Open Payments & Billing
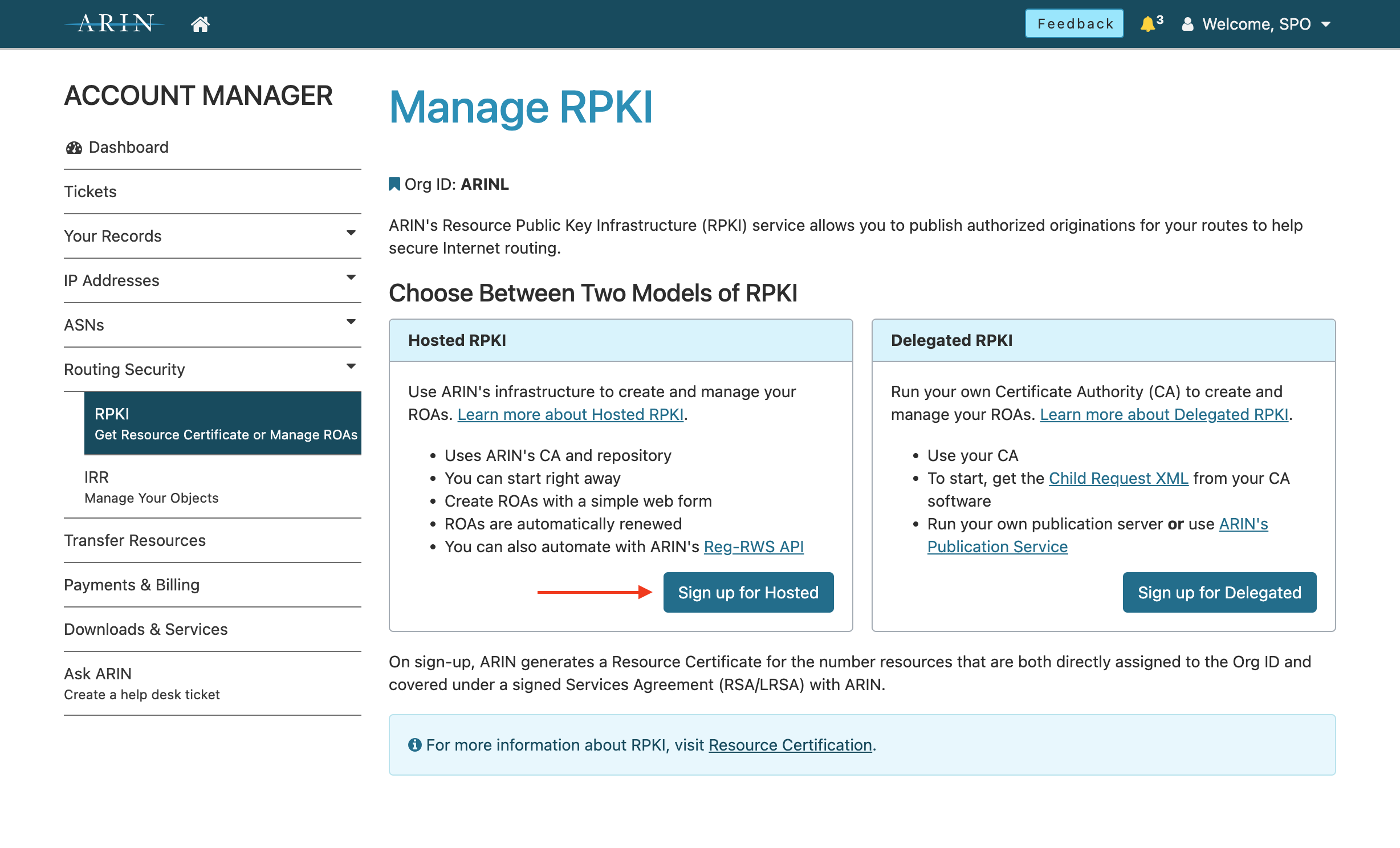The height and width of the screenshot is (848, 1400). tap(212, 585)
